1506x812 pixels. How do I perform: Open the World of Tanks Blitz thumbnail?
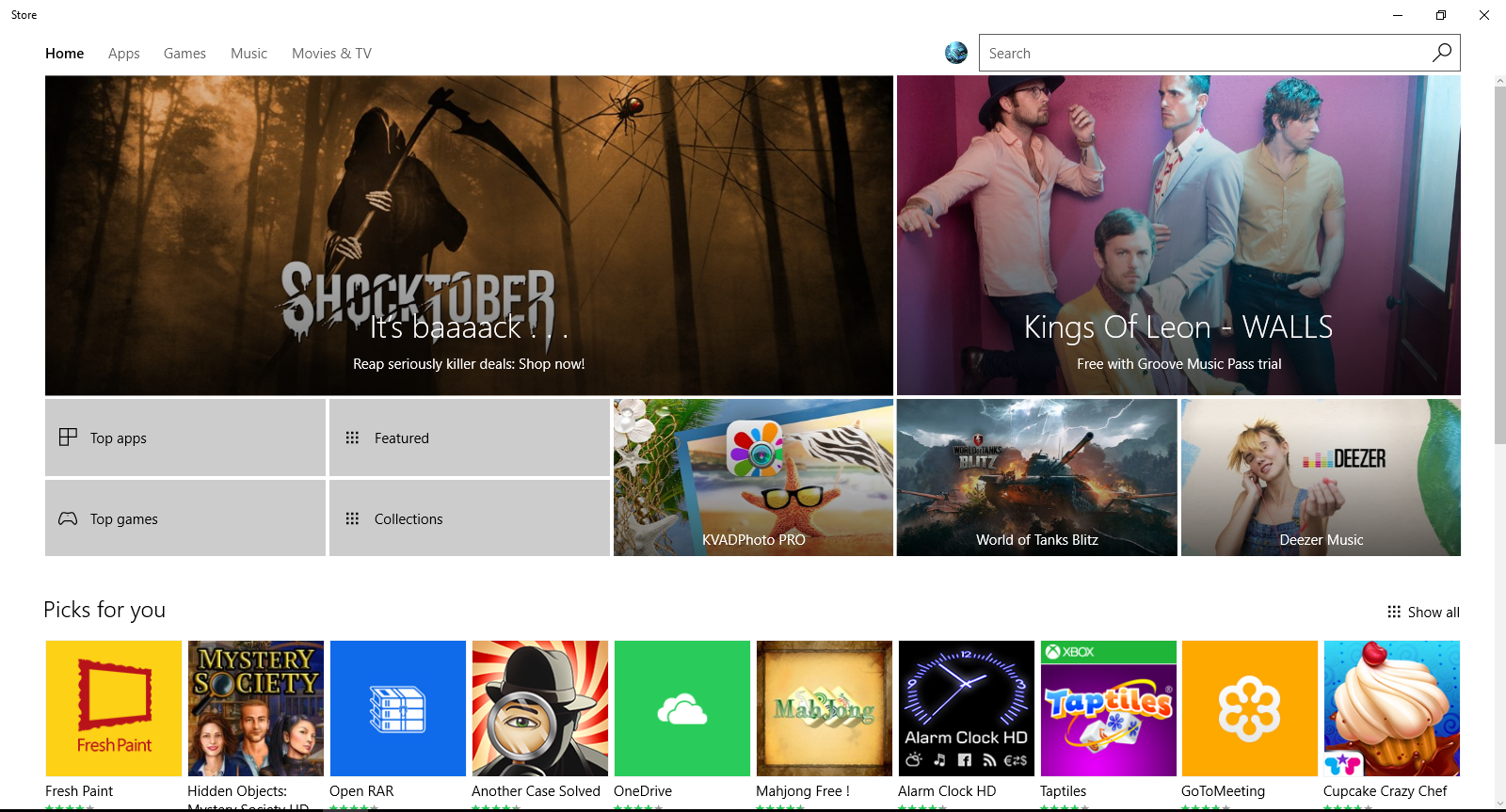1036,477
